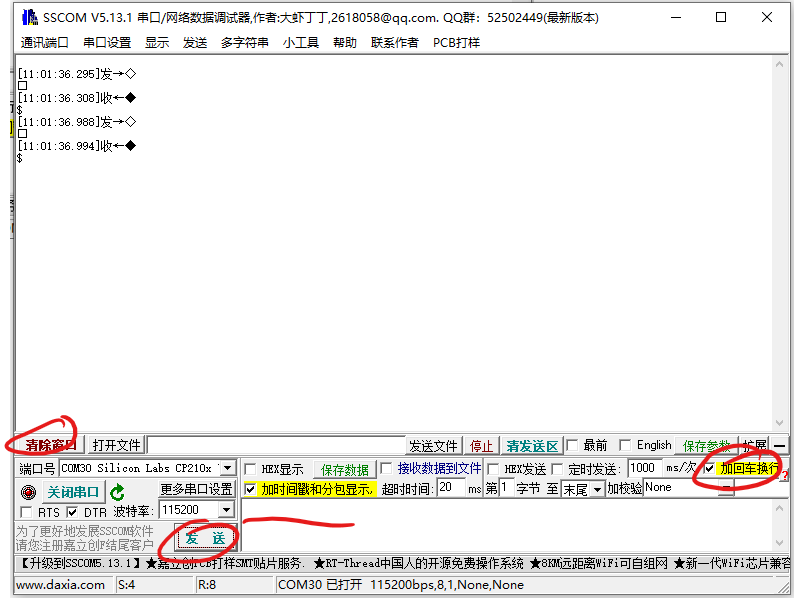Click the www.daxia.com status bar link
794x598 pixels.
click(x=60, y=585)
